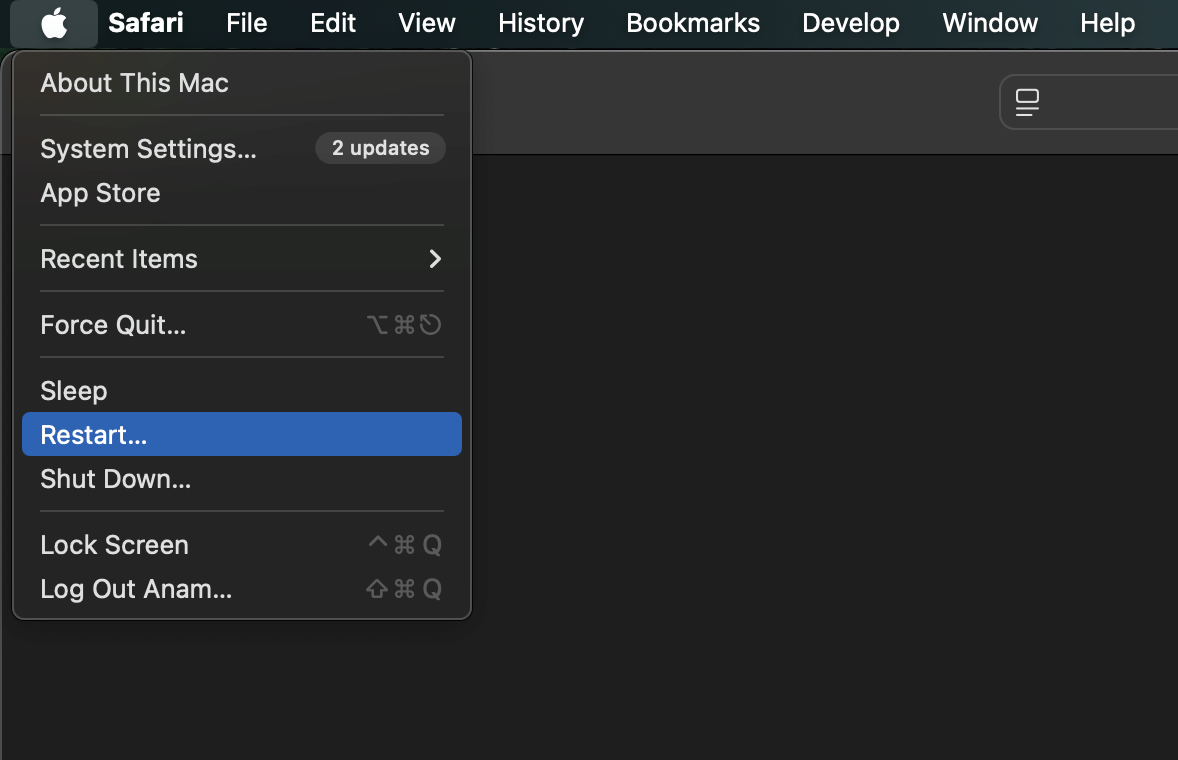Screen dimensions: 1178x760
Task: Open About This Mac
Action: pyautogui.click(x=134, y=83)
